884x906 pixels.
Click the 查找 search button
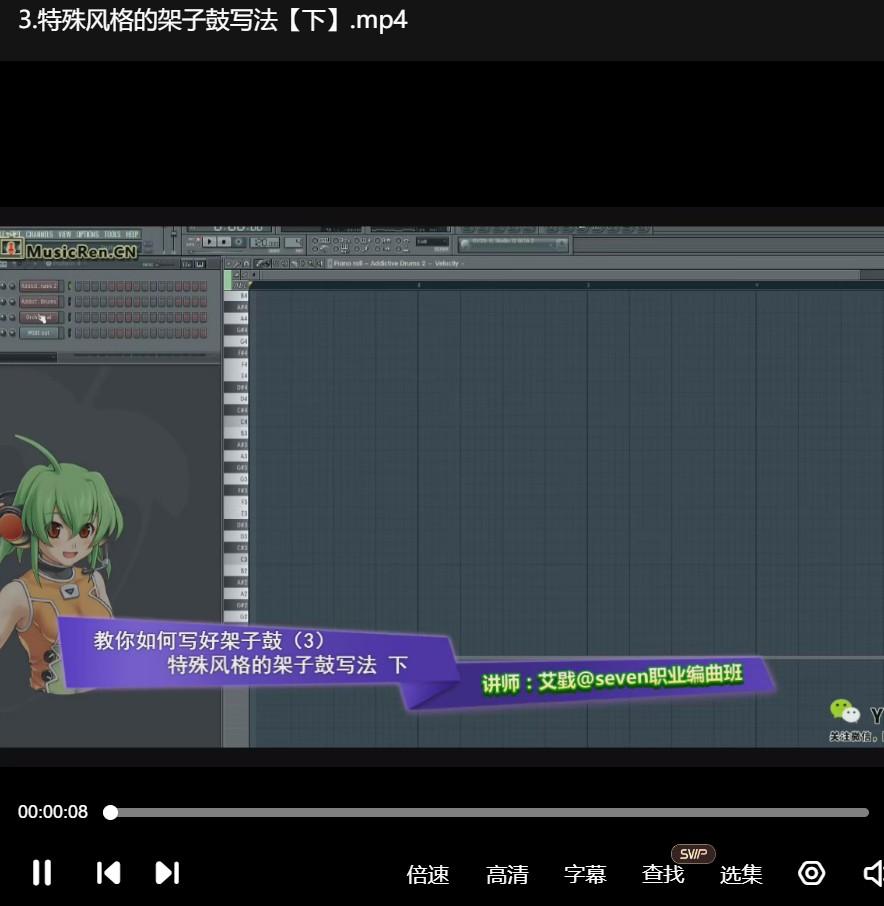point(663,874)
